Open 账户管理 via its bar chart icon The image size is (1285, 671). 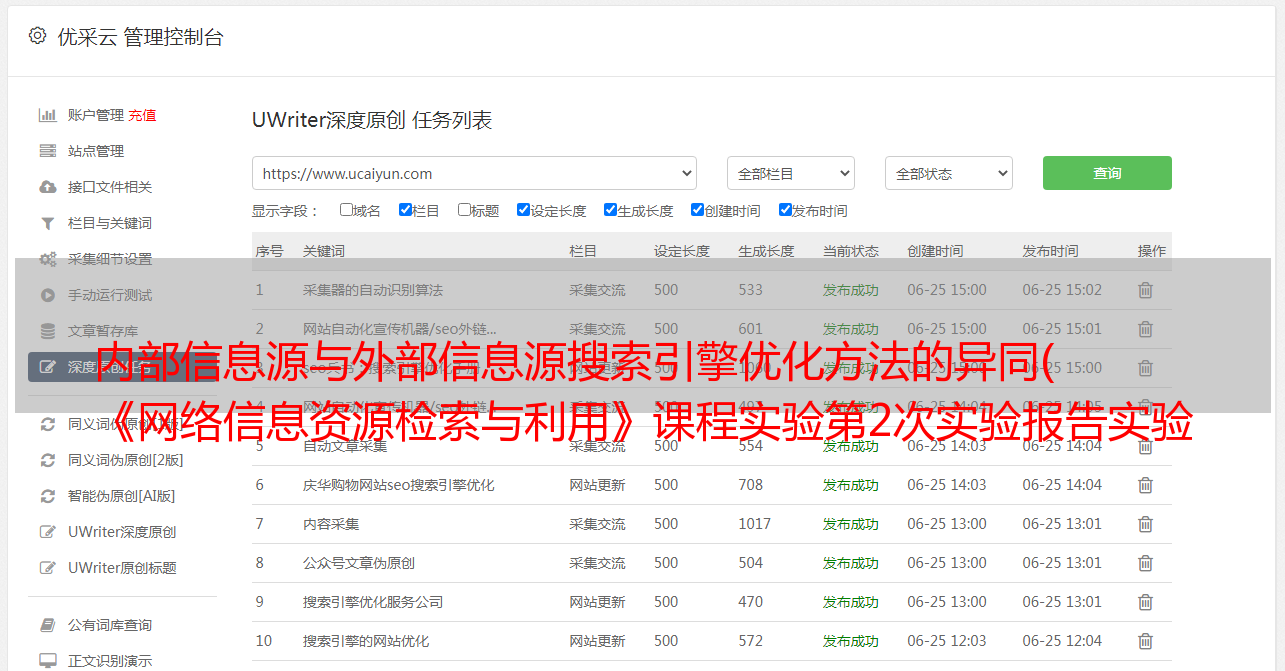coord(47,115)
